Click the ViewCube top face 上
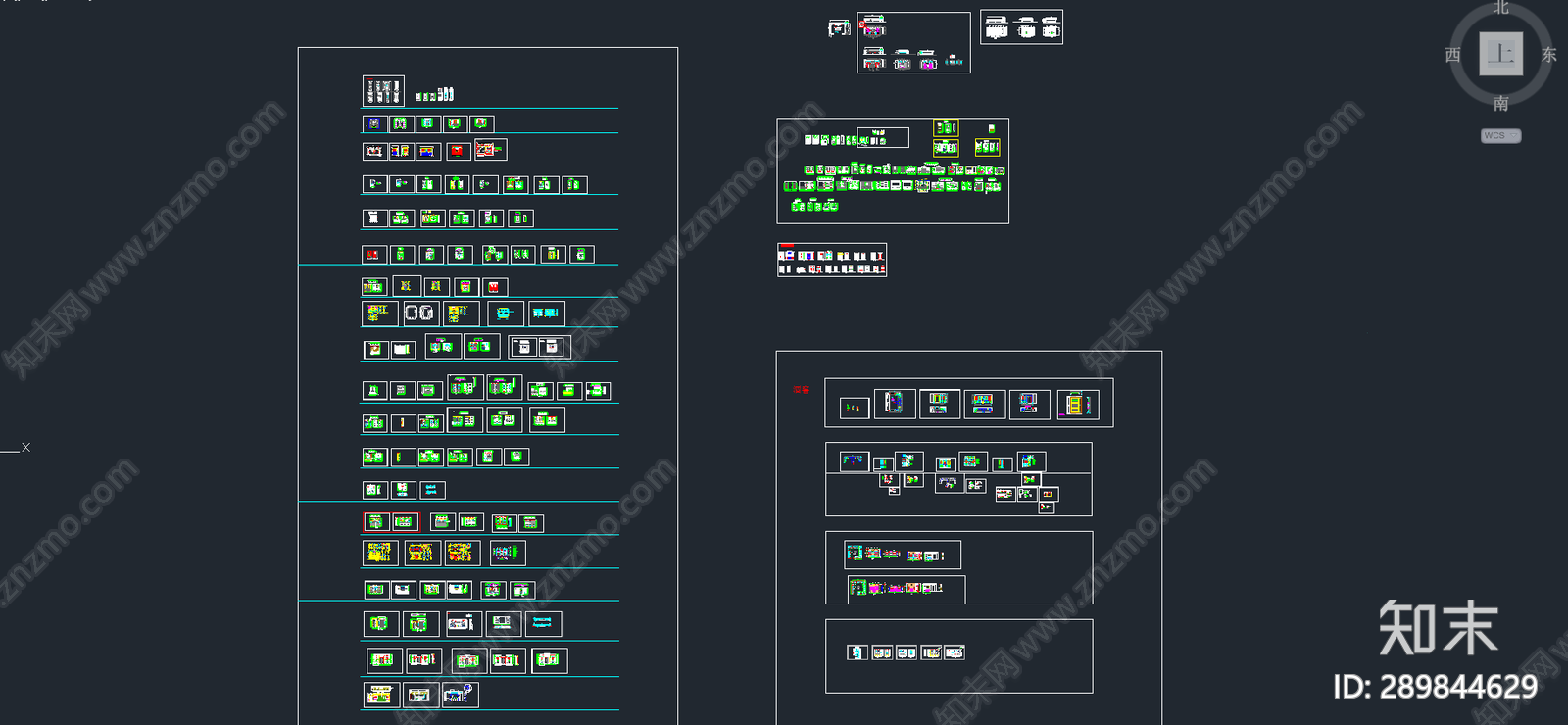Image resolution: width=1568 pixels, height=725 pixels. coord(1500,54)
